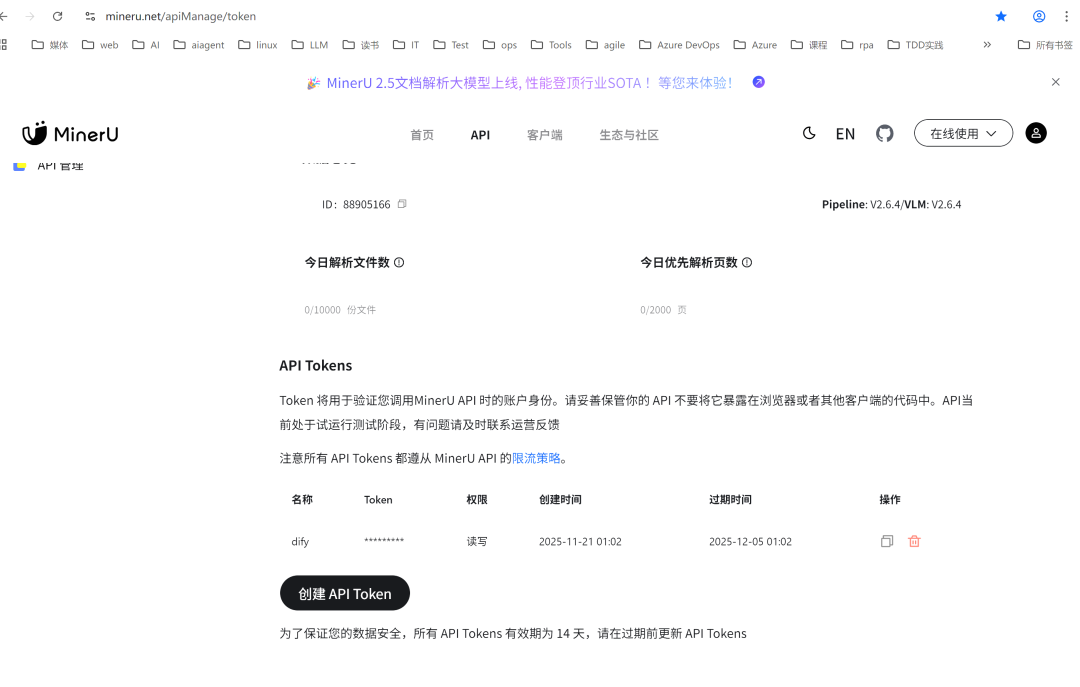Open the Azure DevOps bookmark folder
Viewport: 1080px width, 687px height.
(x=679, y=45)
